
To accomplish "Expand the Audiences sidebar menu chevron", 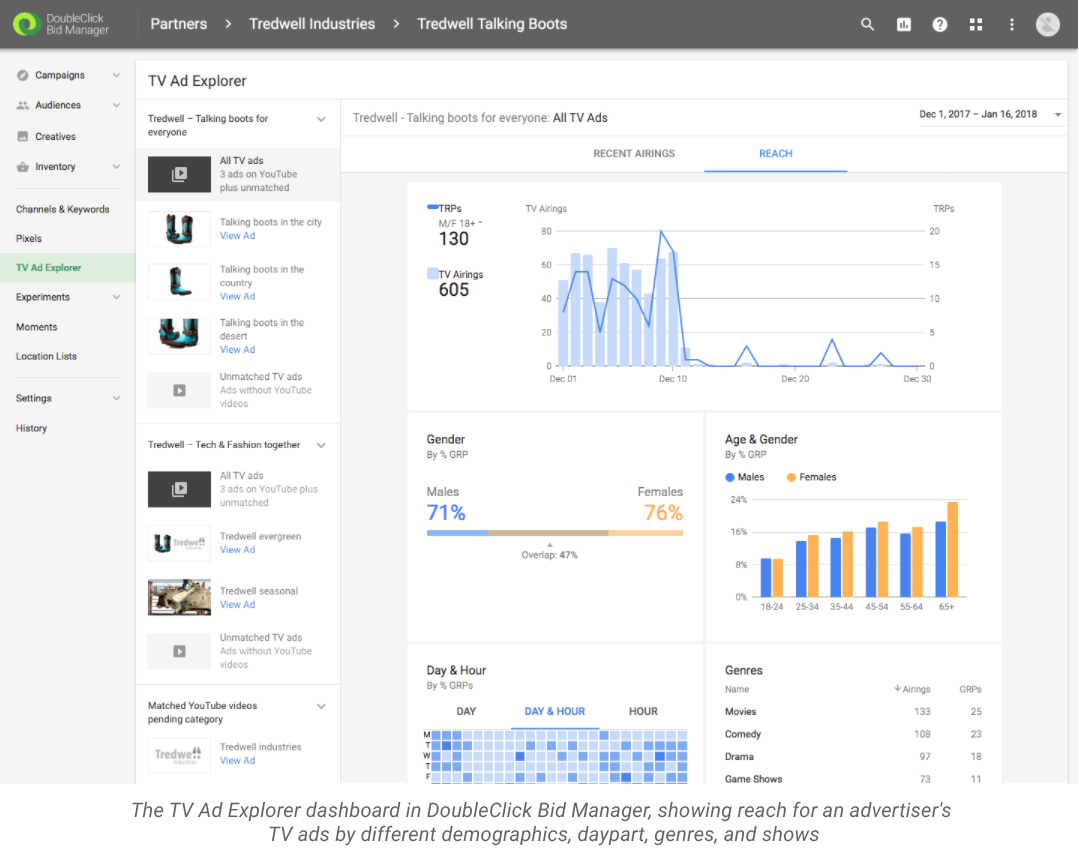I will point(116,105).
